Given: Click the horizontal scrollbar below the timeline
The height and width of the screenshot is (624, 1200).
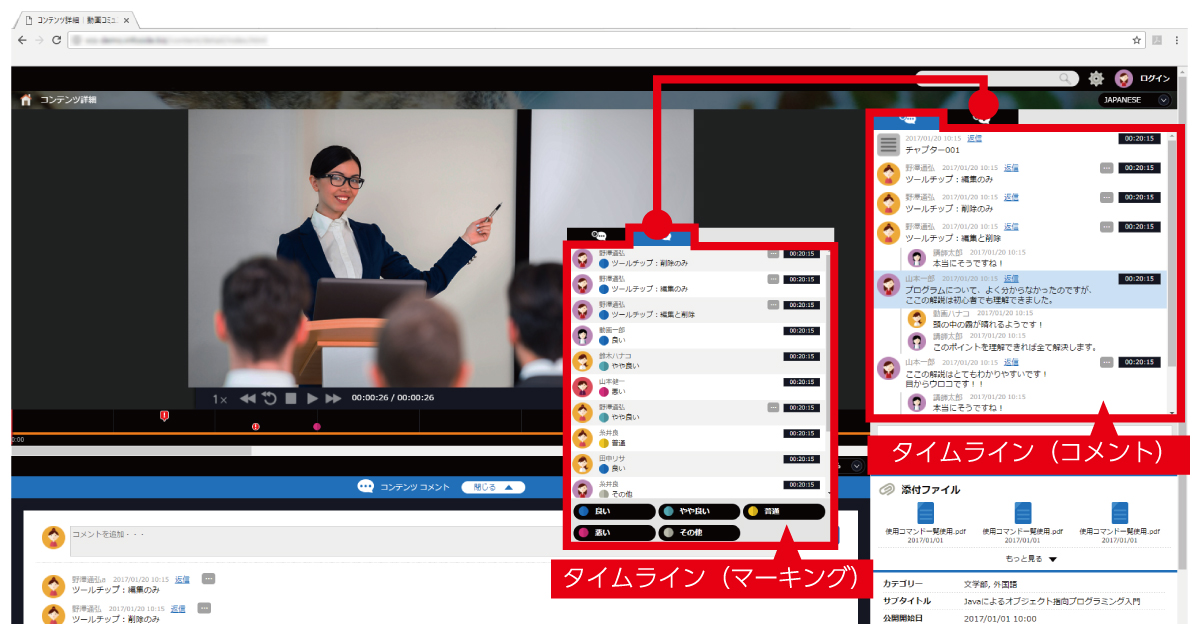Looking at the screenshot, I should coord(132,451).
